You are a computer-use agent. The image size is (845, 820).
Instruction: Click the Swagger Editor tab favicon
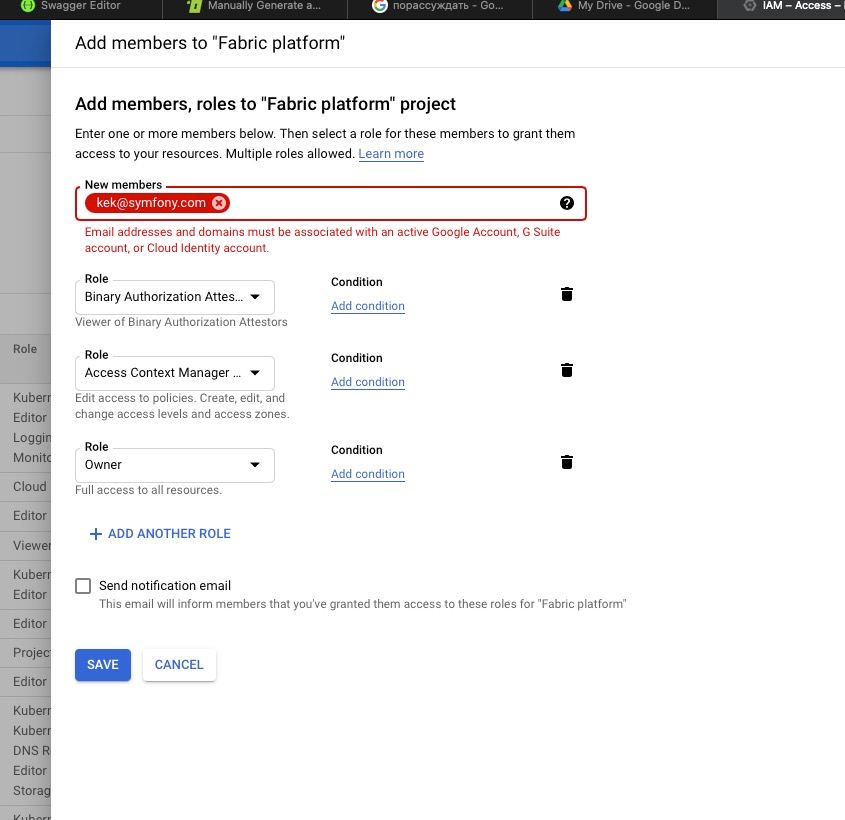[x=27, y=6]
